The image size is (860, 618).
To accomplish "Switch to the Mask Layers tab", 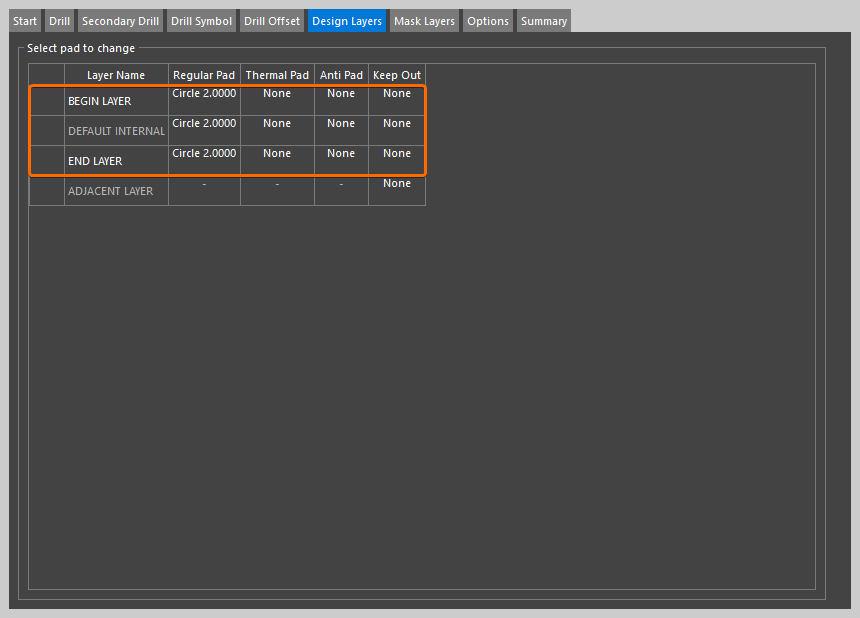I will tap(424, 21).
